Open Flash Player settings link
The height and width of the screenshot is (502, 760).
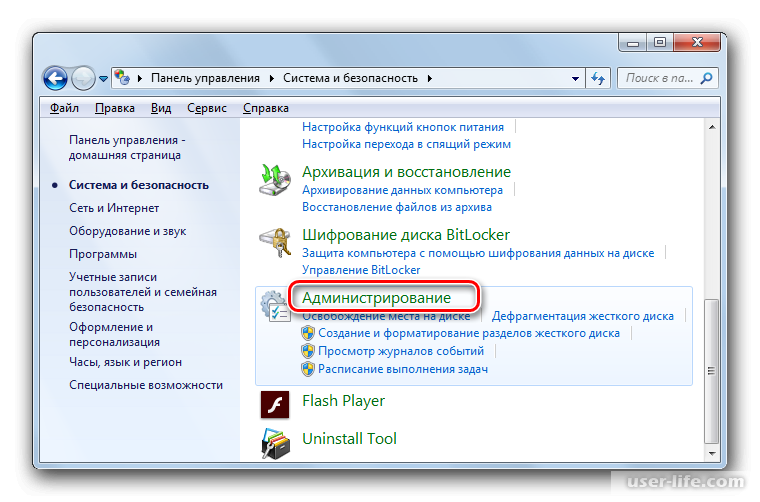[344, 401]
